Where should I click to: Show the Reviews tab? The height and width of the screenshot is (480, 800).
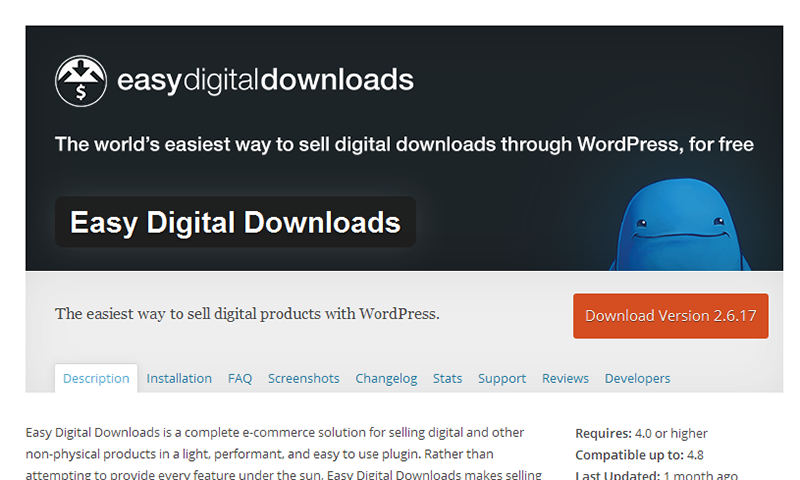[565, 378]
